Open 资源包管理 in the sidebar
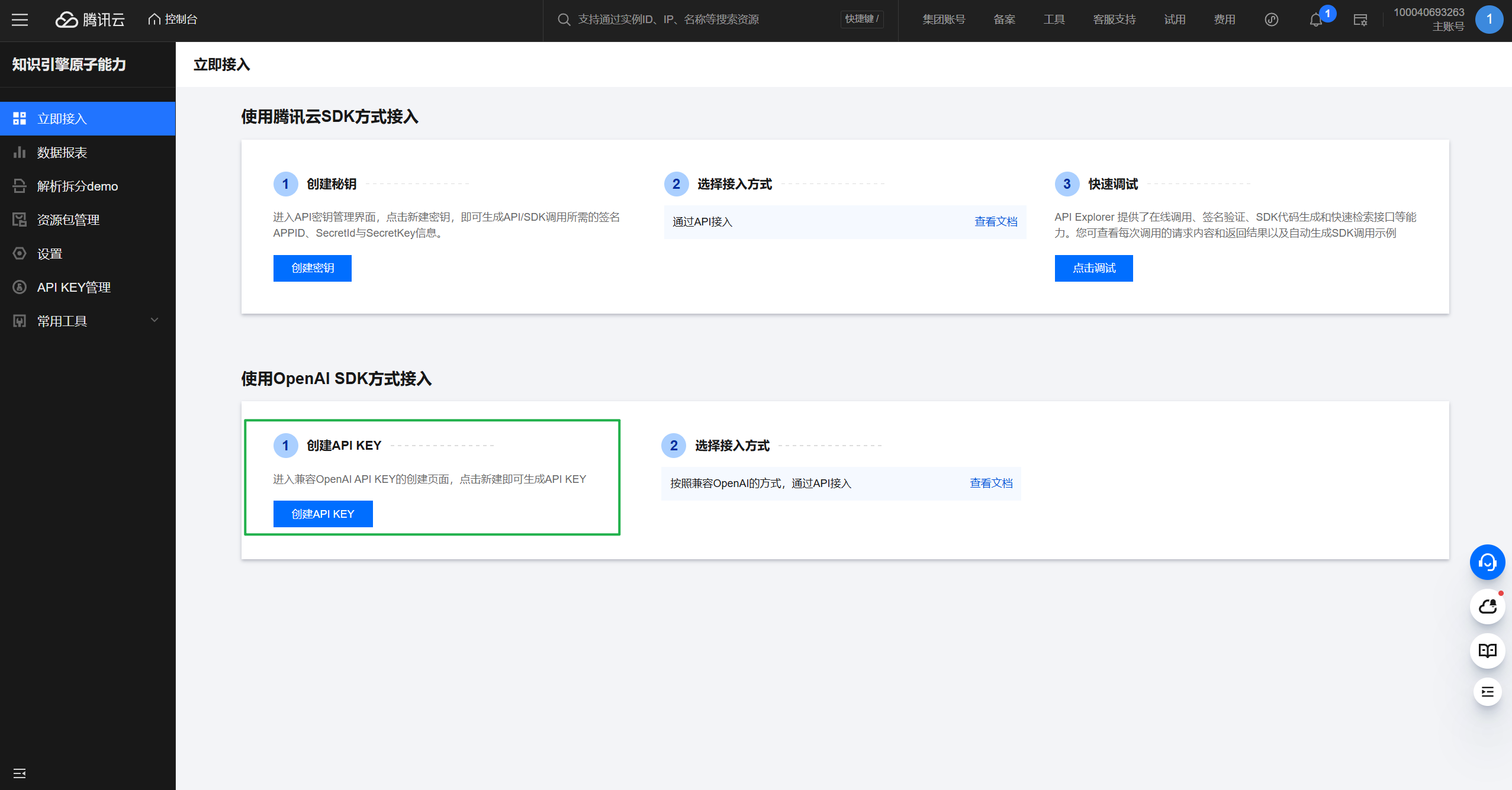This screenshot has width=1512, height=790. click(x=88, y=220)
